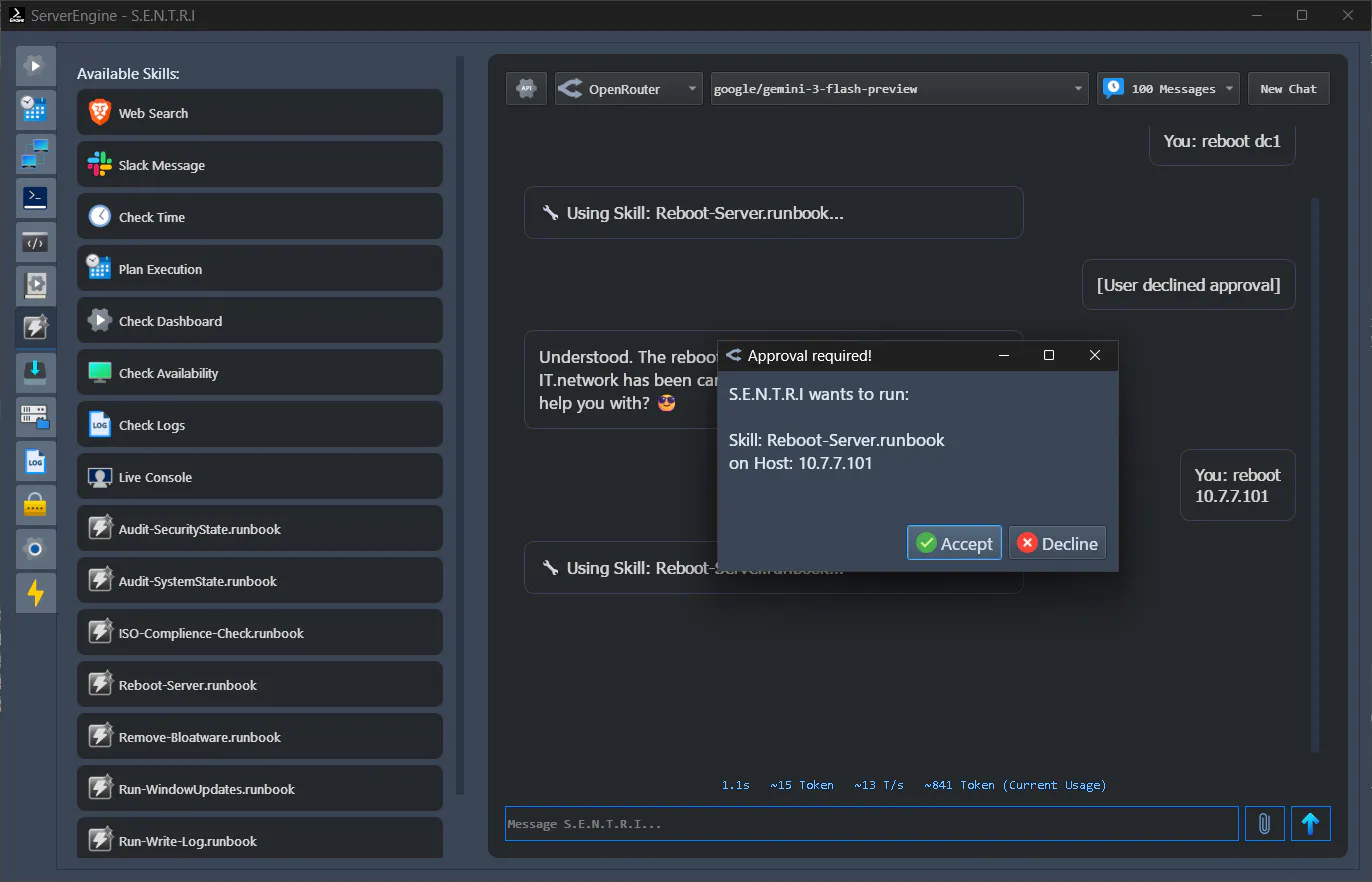Viewport: 1372px width, 882px height.
Task: Open the terminal console icon in sidebar
Action: click(35, 197)
